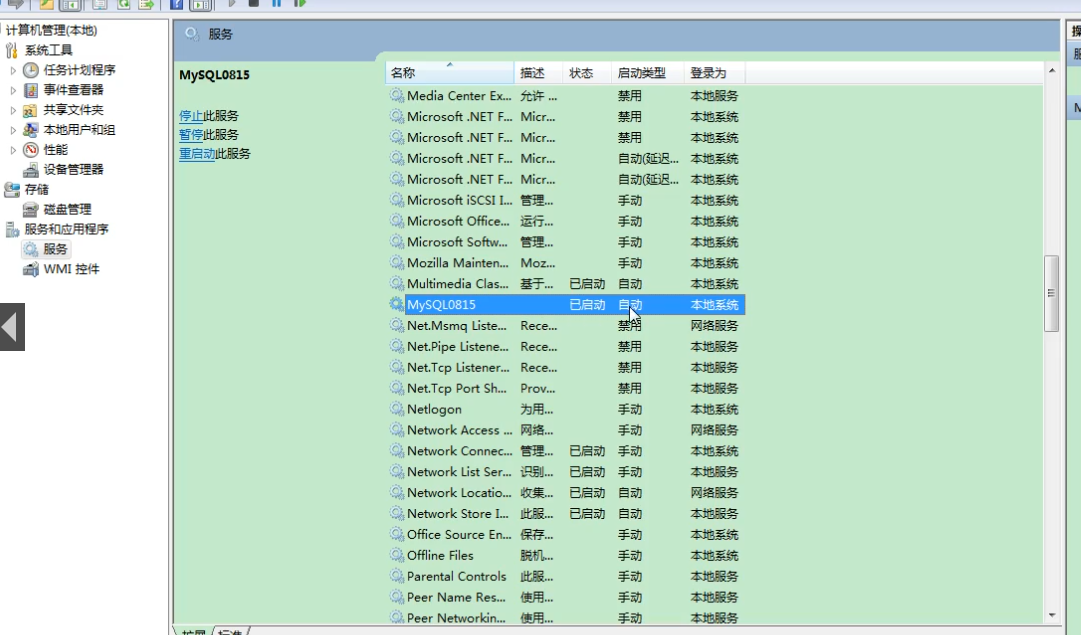Screen dimensions: 1081x635
Task: Switch to the 标准 tab at bottom
Action: click(230, 632)
